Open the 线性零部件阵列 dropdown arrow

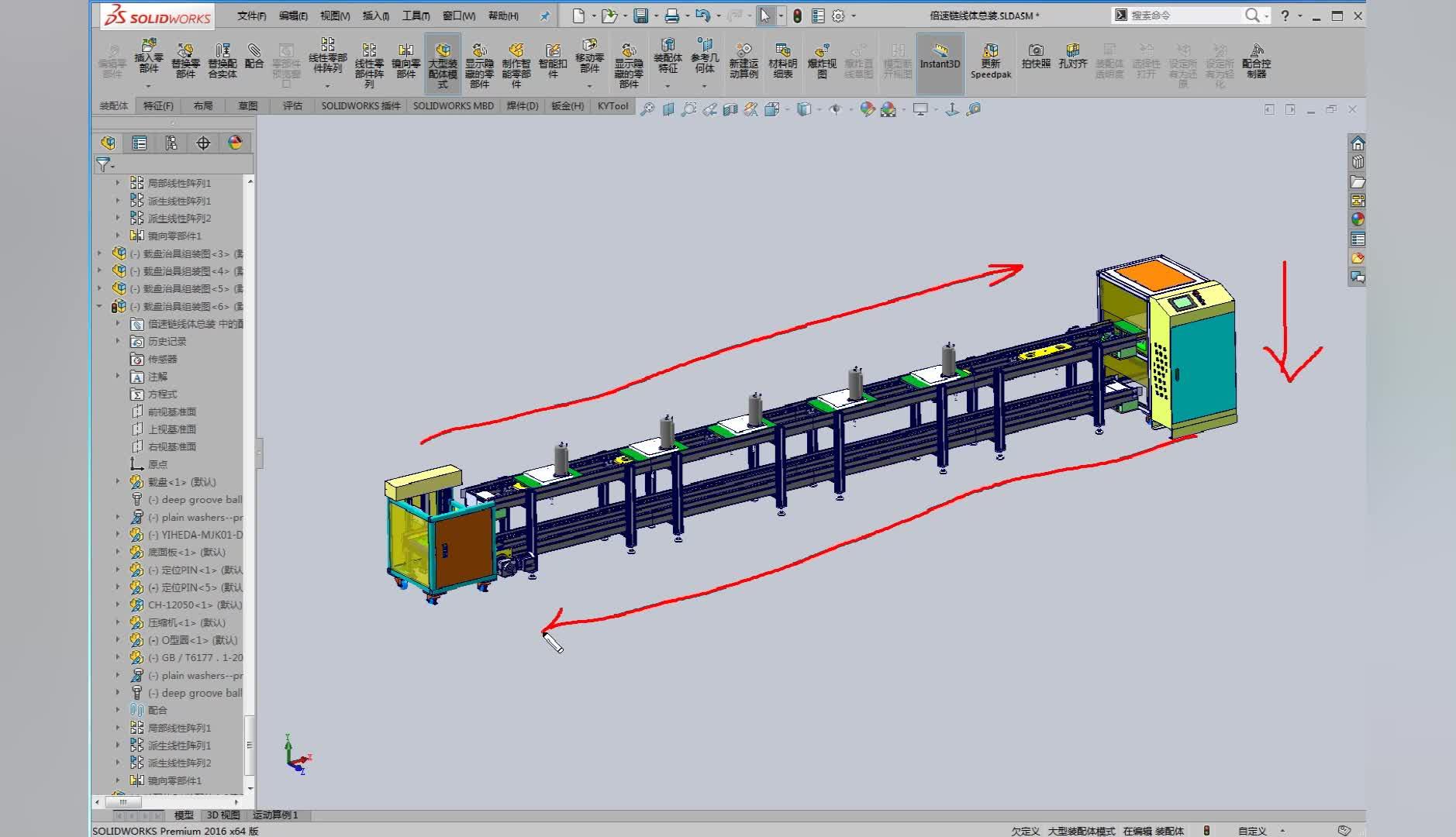pos(327,86)
